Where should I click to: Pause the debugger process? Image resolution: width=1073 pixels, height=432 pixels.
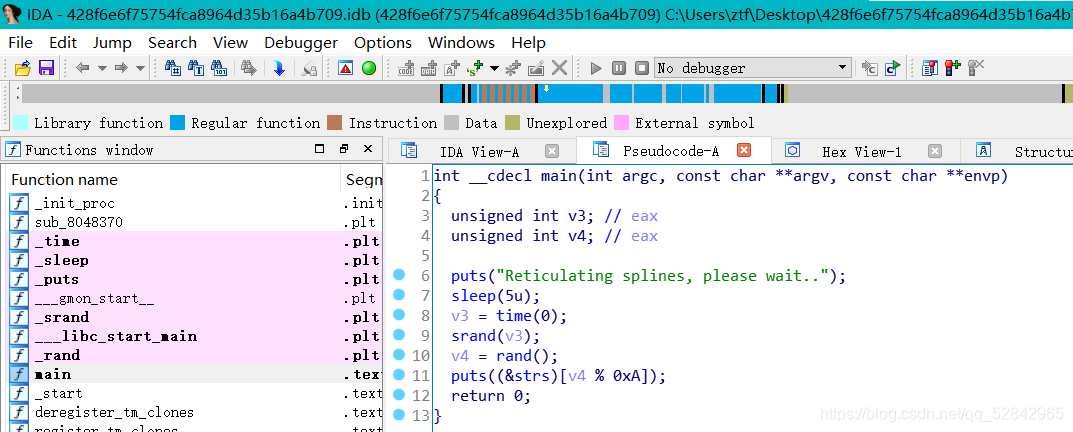point(619,68)
